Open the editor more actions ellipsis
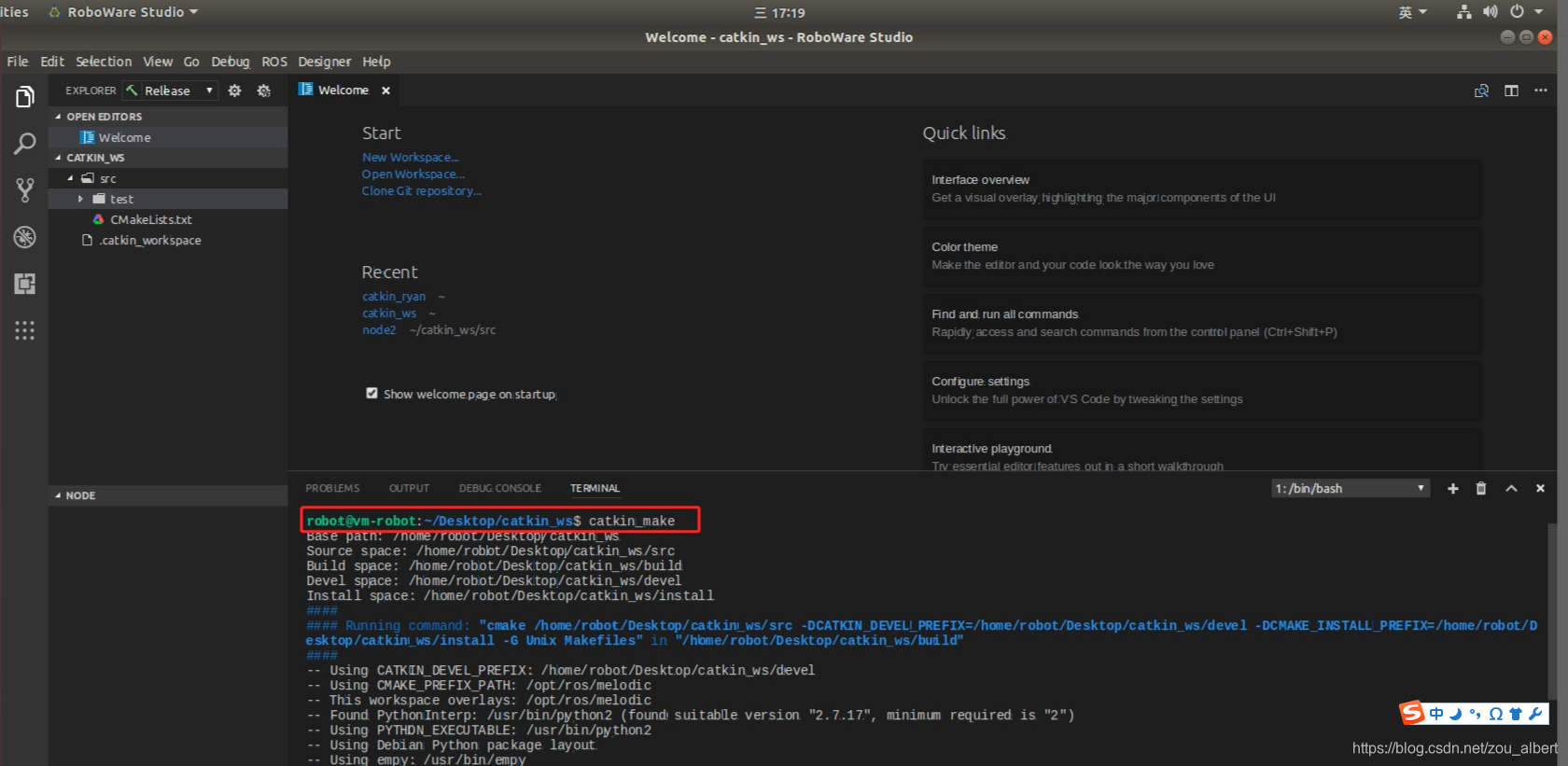The width and height of the screenshot is (1568, 766). (1540, 91)
